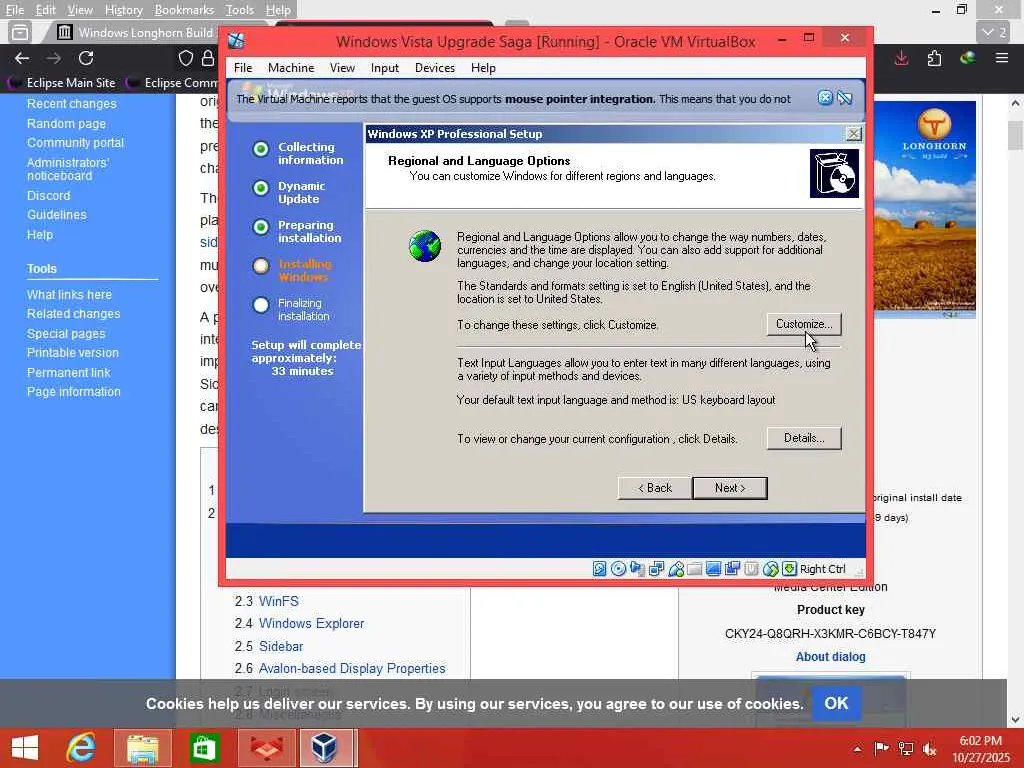Open the Random page link
This screenshot has width=1024, height=768.
(66, 123)
